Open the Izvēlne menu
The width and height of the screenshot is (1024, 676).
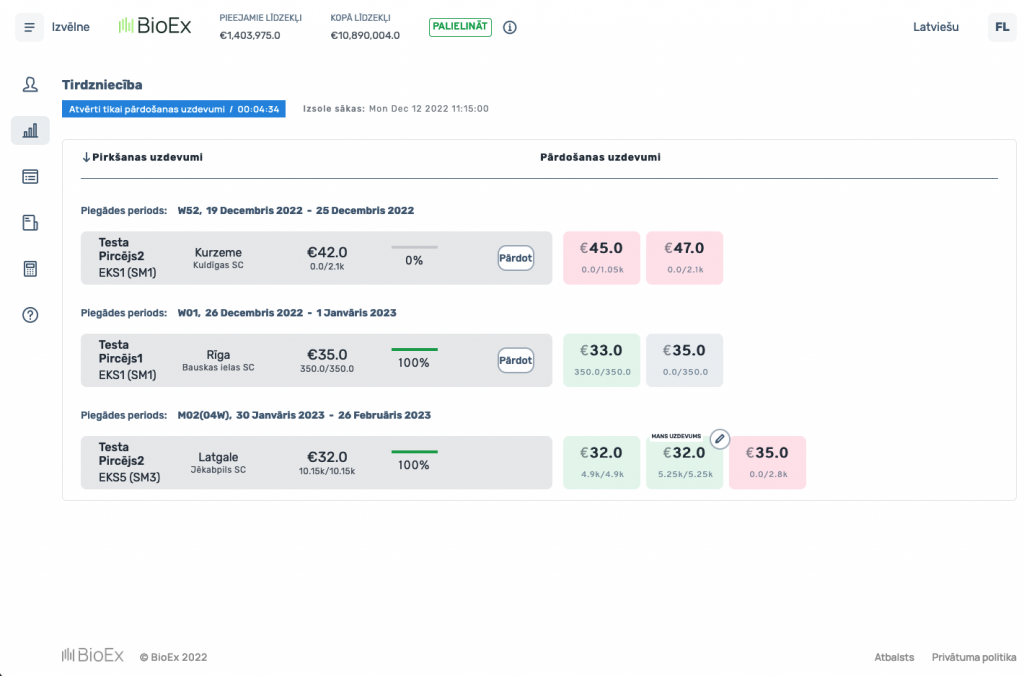click(x=70, y=27)
